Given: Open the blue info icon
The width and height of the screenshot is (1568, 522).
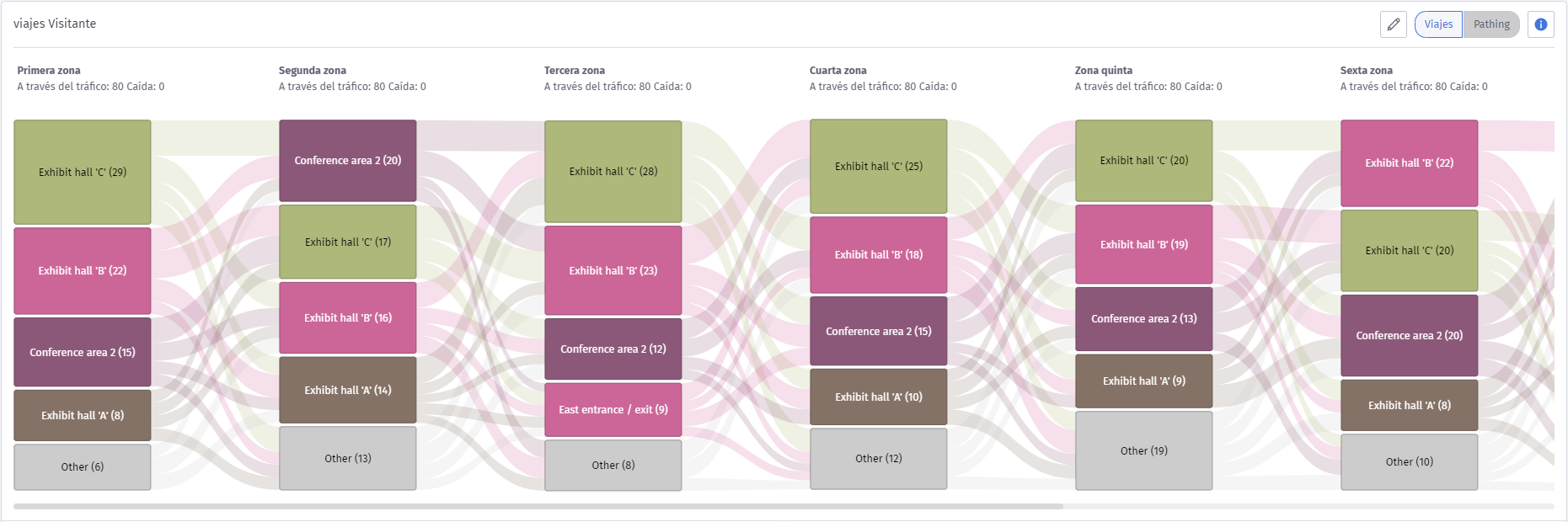Looking at the screenshot, I should pyautogui.click(x=1541, y=24).
